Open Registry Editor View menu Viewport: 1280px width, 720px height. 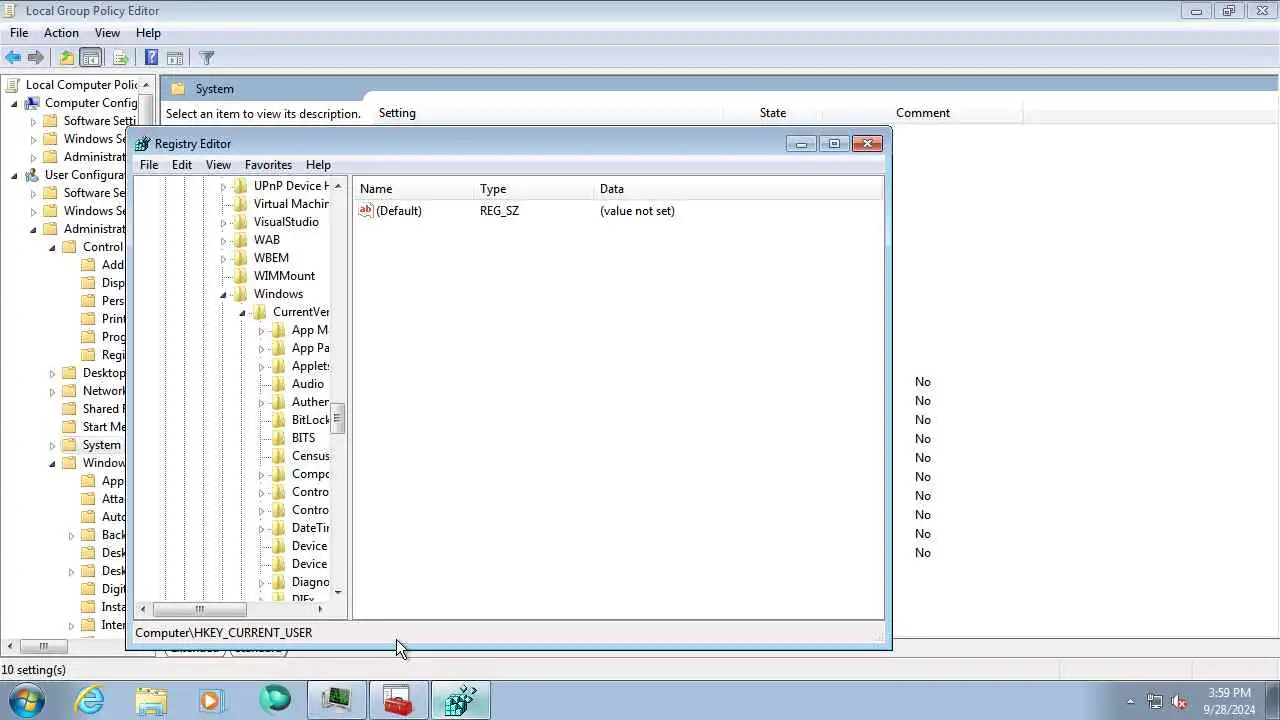218,165
